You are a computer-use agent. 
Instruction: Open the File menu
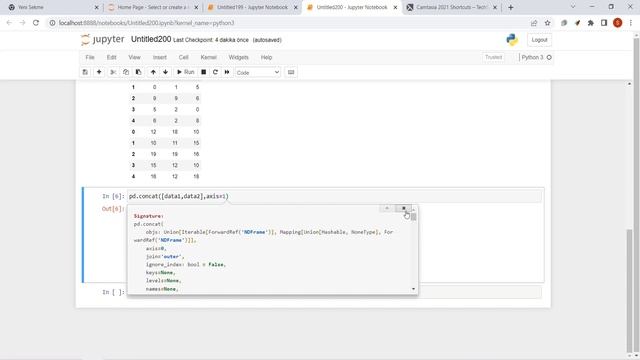coord(90,58)
